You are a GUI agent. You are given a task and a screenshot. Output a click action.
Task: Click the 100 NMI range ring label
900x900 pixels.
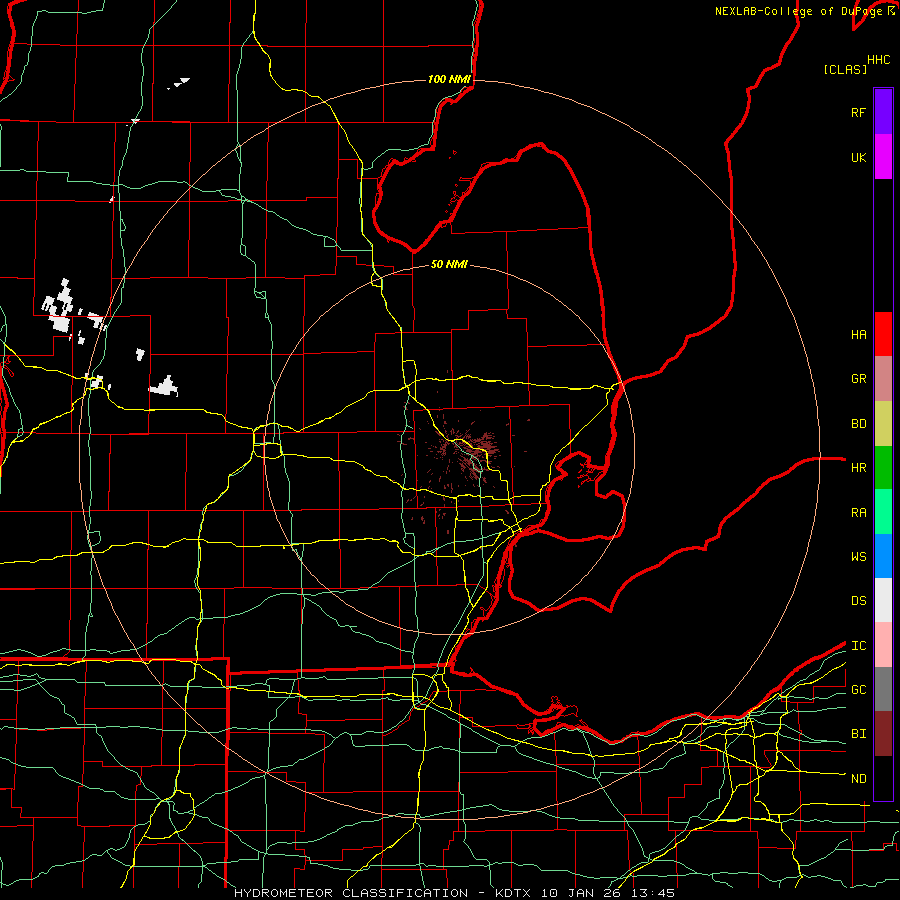449,79
